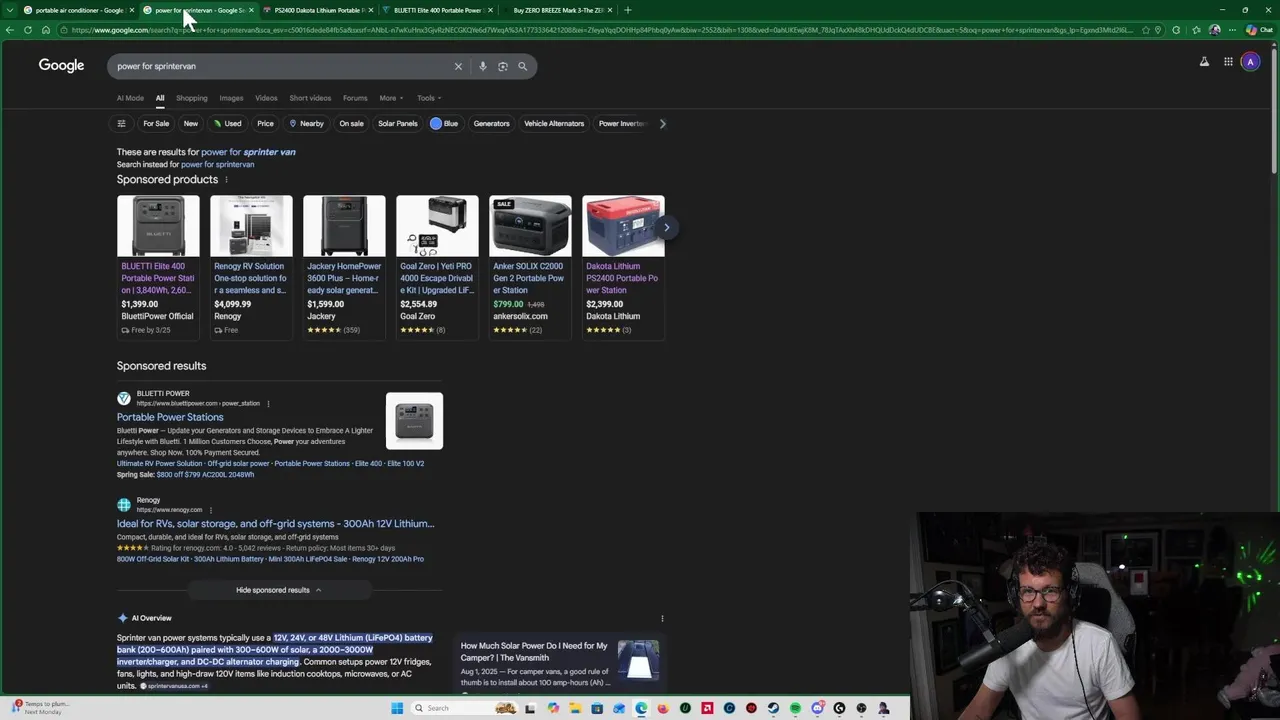Viewport: 1280px width, 720px height.
Task: Open Bluetti ad options dots
Action: pyautogui.click(x=268, y=404)
